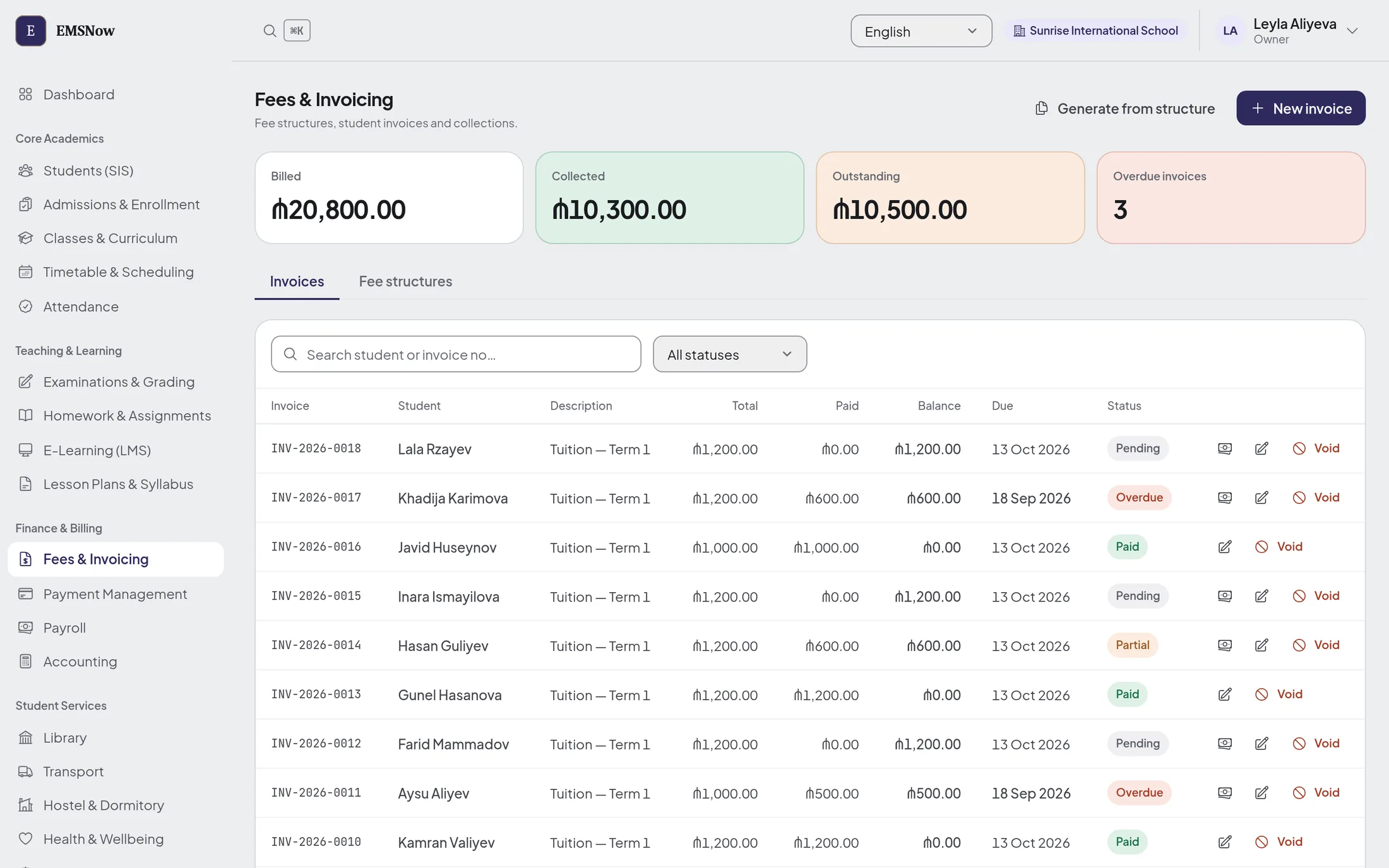Click the Generate from structure copy icon
The image size is (1389, 868).
coord(1042,109)
